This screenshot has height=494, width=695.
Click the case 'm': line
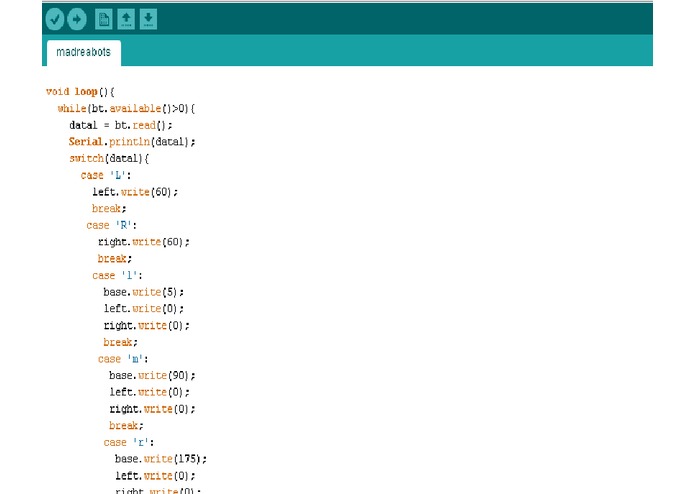[123, 359]
